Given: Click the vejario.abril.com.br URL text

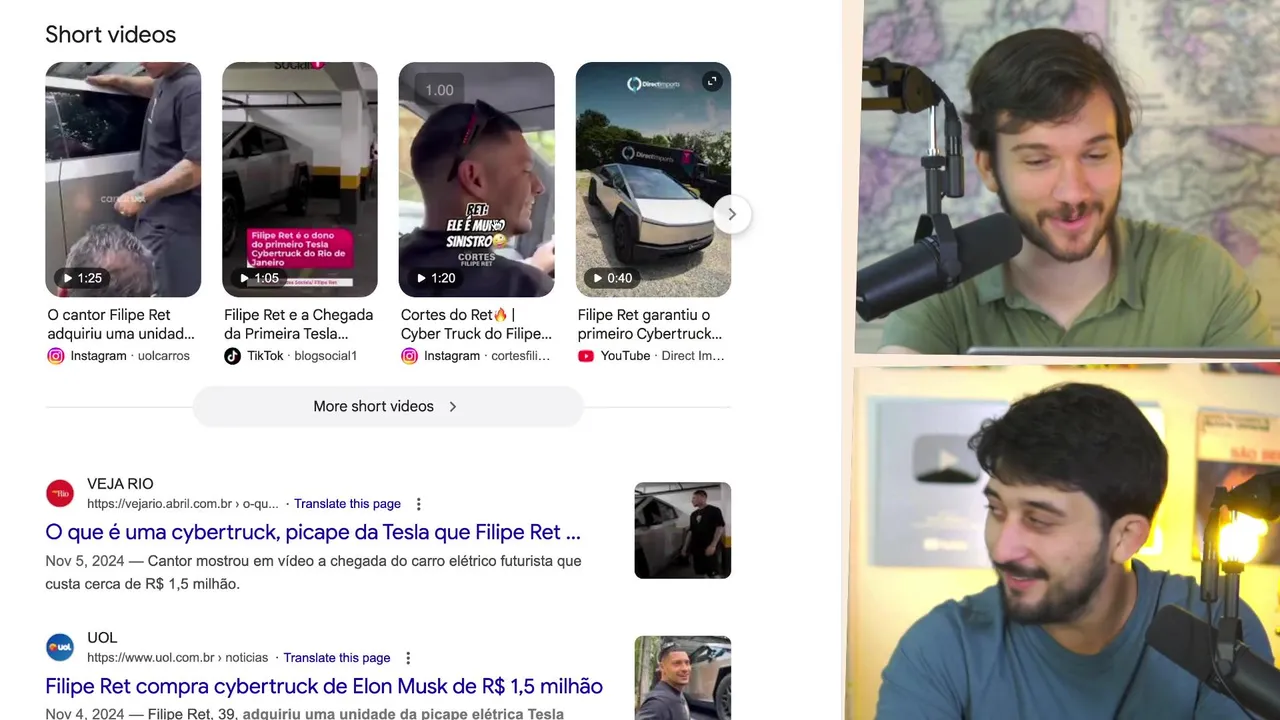Looking at the screenshot, I should tap(183, 504).
